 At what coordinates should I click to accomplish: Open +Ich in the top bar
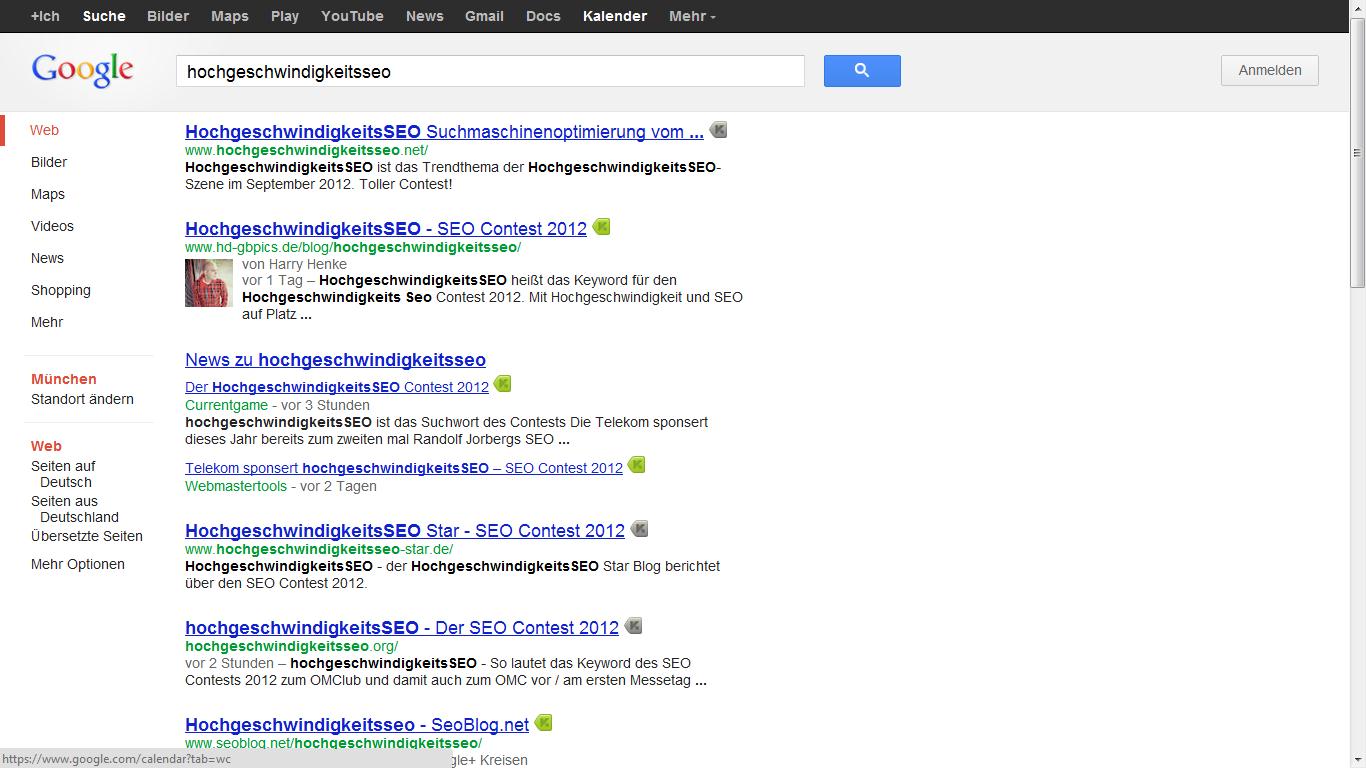point(45,16)
